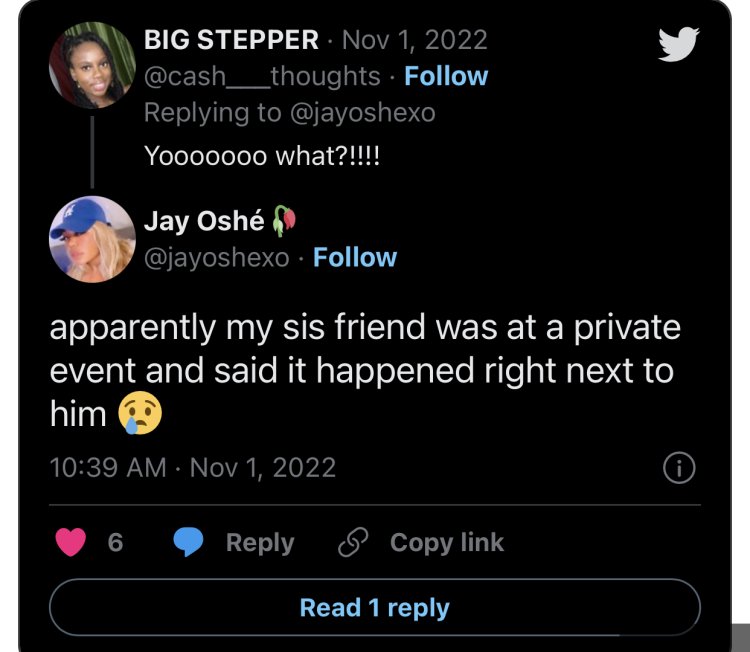Open the BIG STEPPER display name
The image size is (750, 652).
[232, 40]
